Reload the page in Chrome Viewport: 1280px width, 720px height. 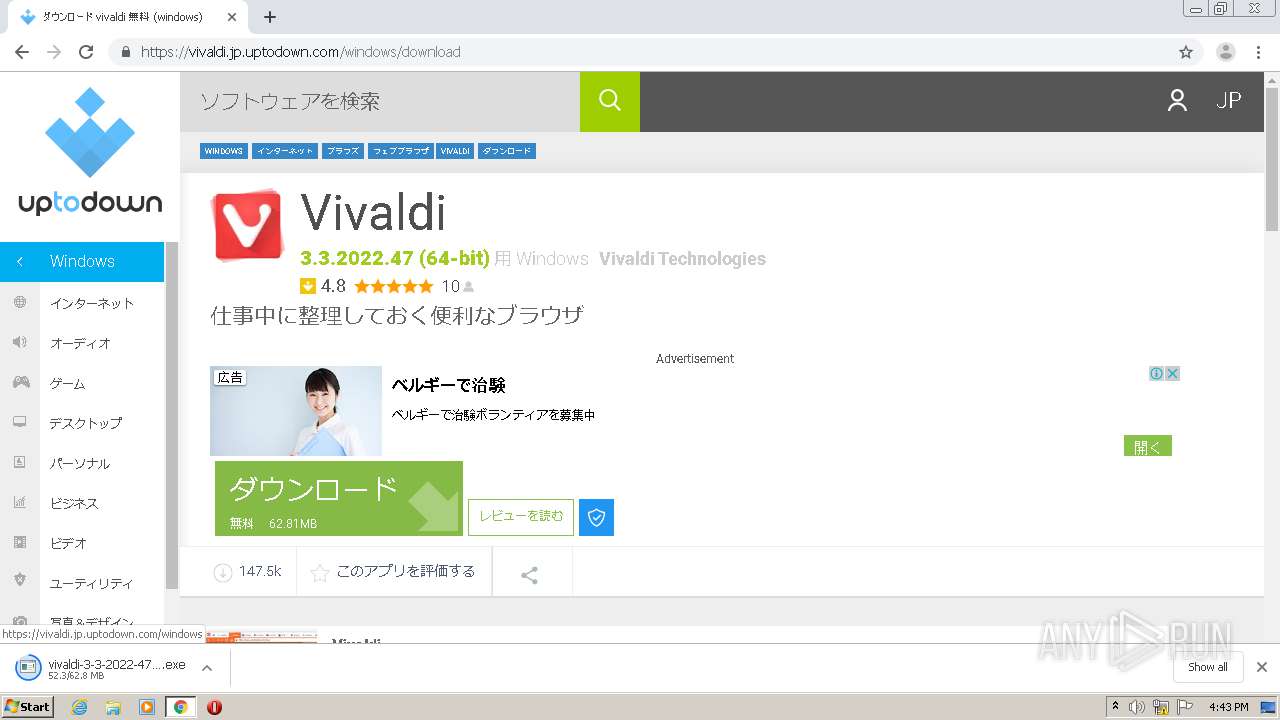coord(86,52)
